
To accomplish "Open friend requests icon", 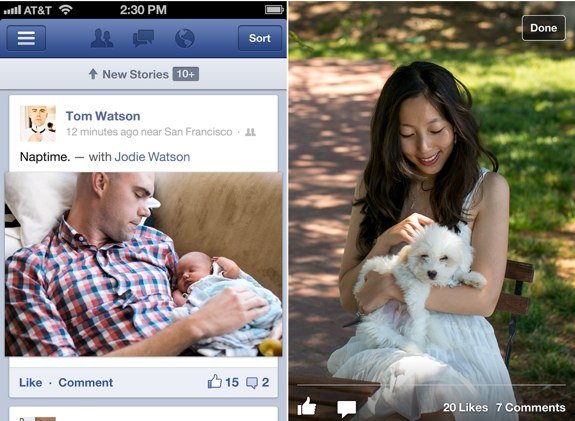I will point(102,38).
